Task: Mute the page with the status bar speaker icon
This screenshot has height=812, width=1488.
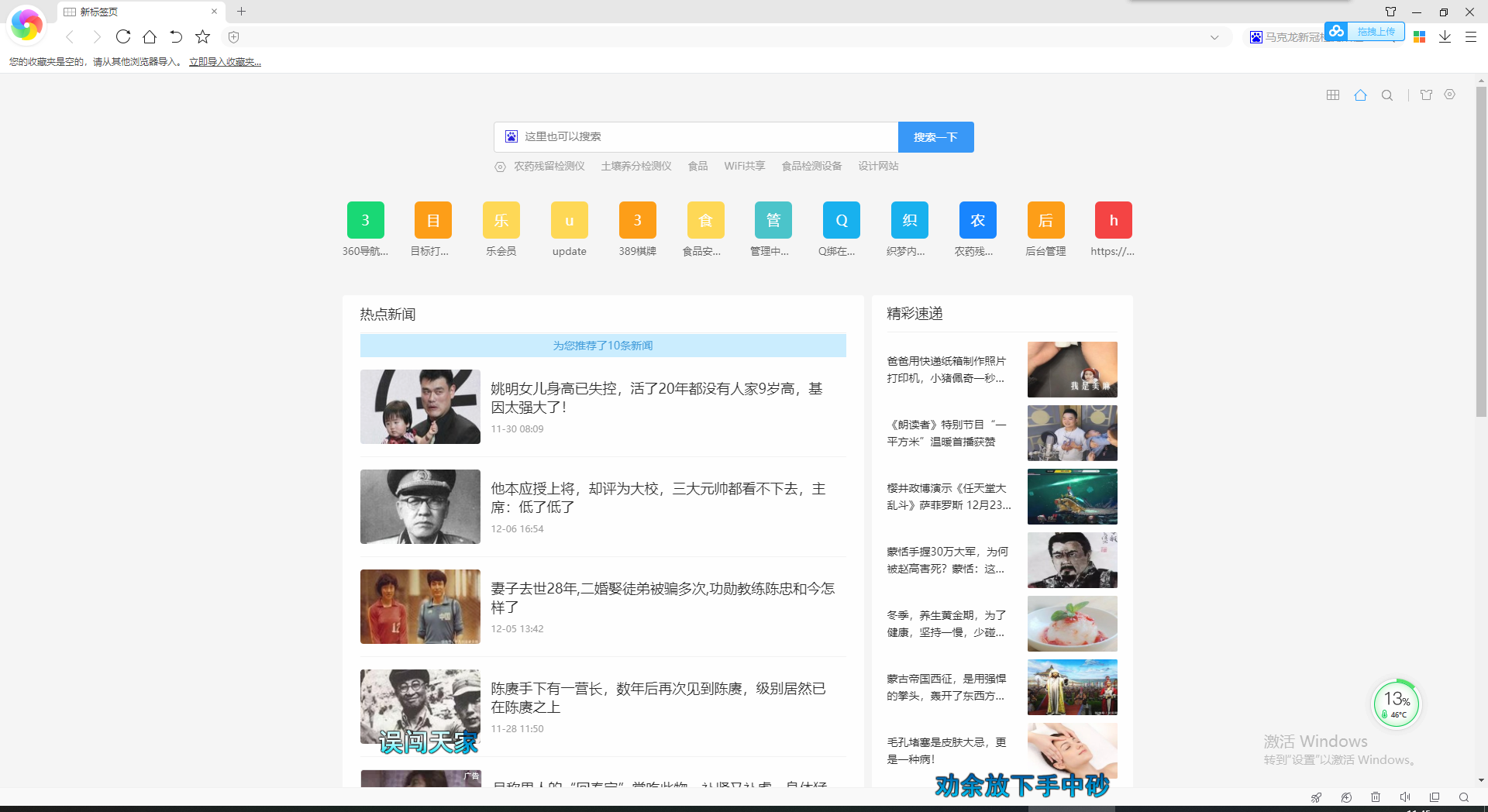Action: tap(1405, 797)
